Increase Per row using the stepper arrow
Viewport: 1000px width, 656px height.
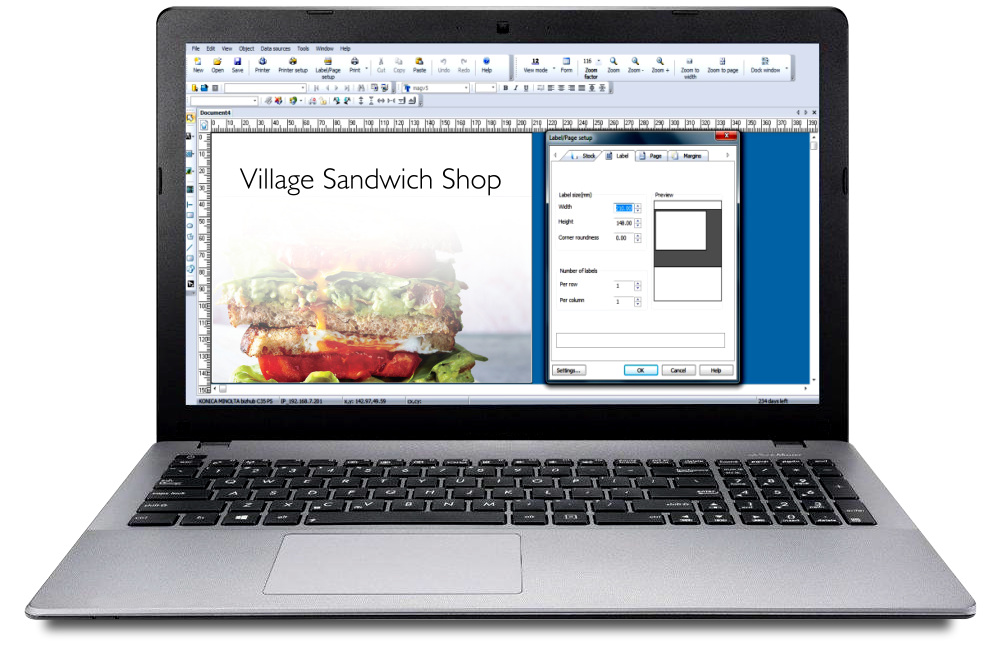pyautogui.click(x=637, y=282)
